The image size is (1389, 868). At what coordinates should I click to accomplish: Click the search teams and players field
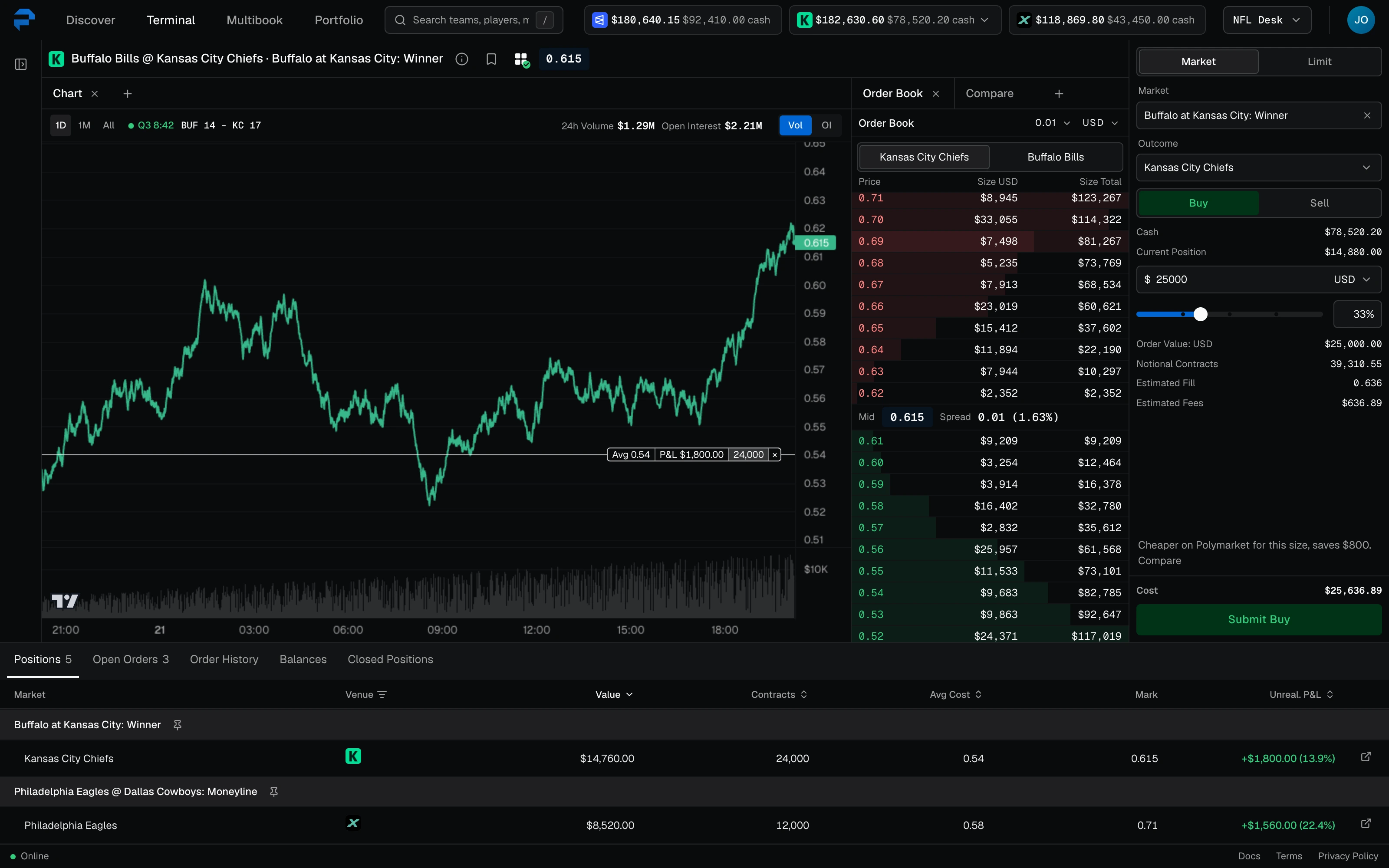(x=474, y=20)
